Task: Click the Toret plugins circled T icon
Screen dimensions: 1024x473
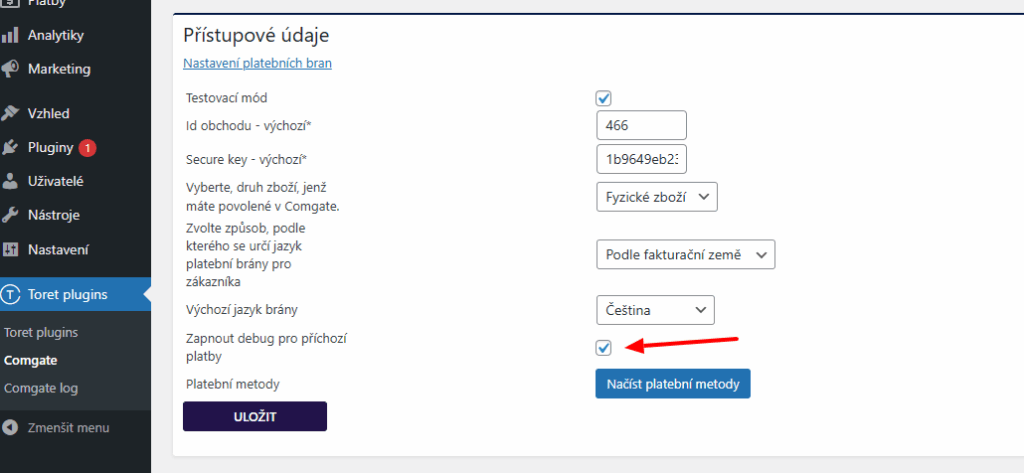Action: [10, 295]
